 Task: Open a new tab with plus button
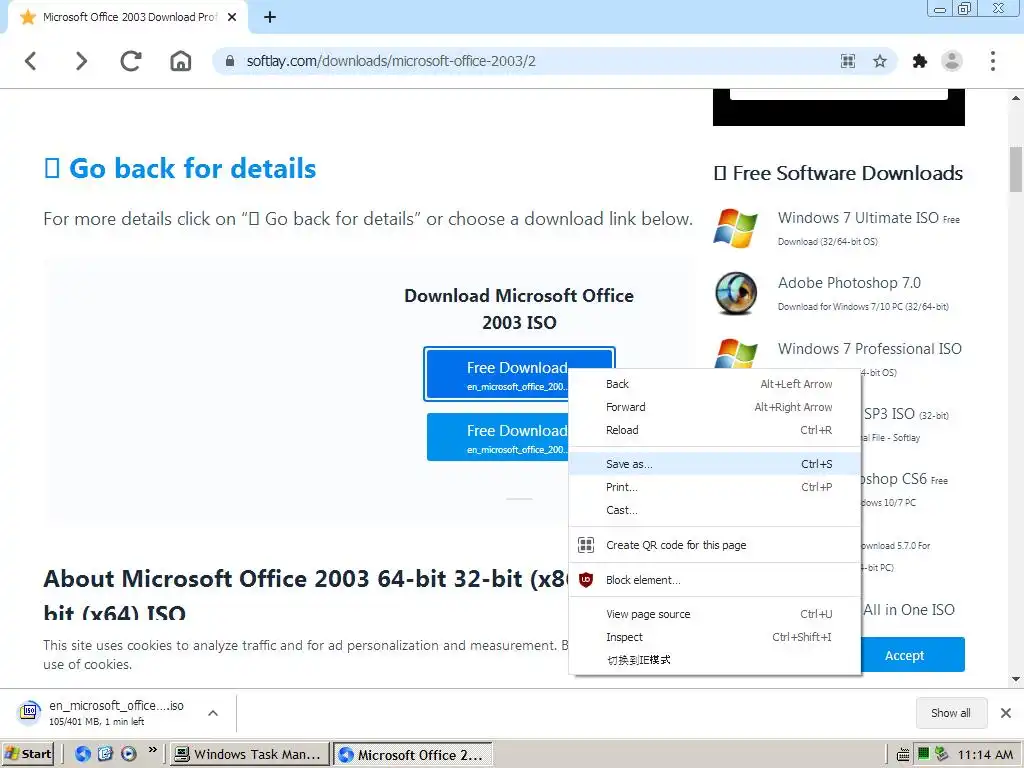click(x=270, y=18)
